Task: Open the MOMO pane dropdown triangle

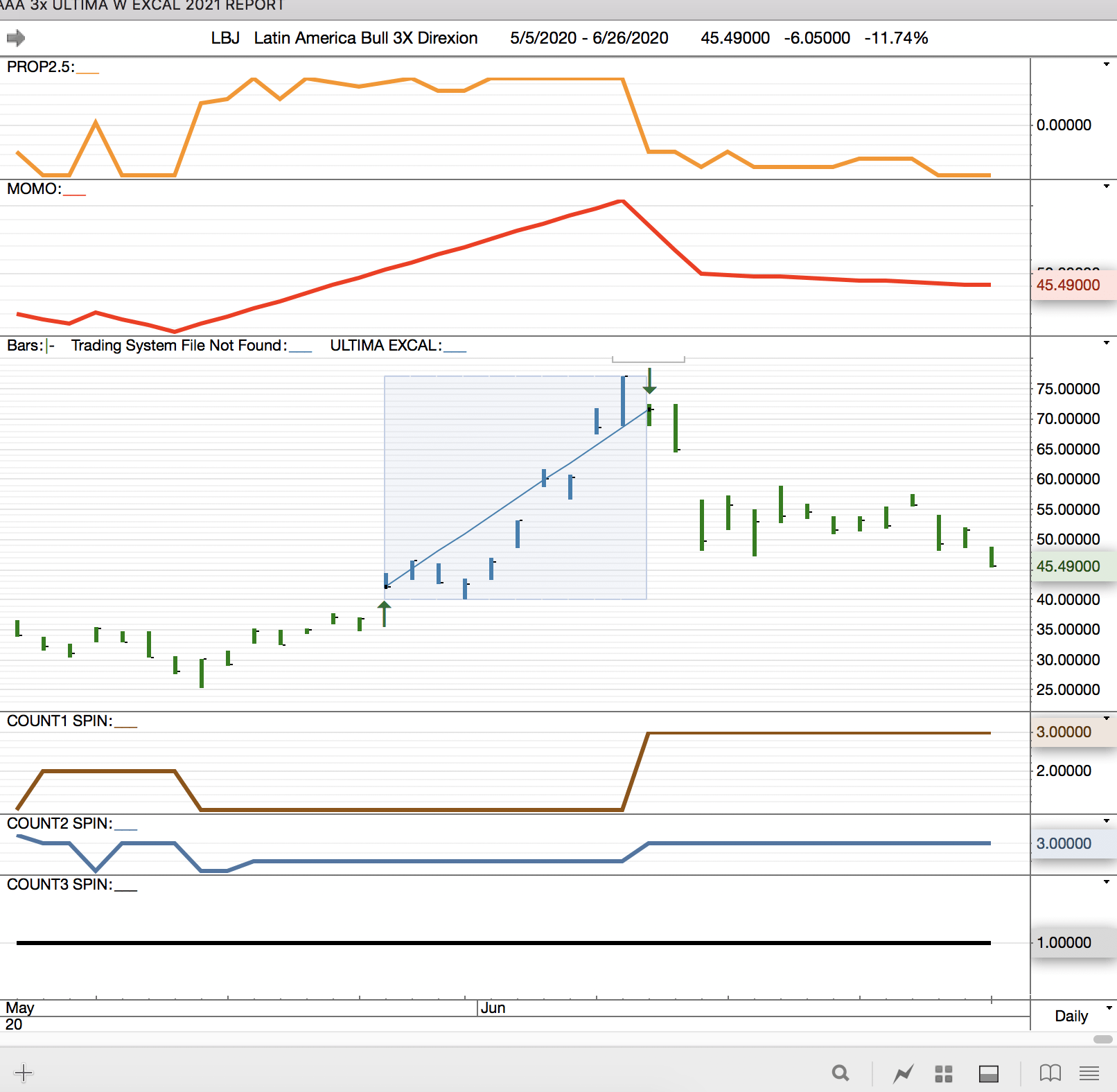Action: point(1107,186)
